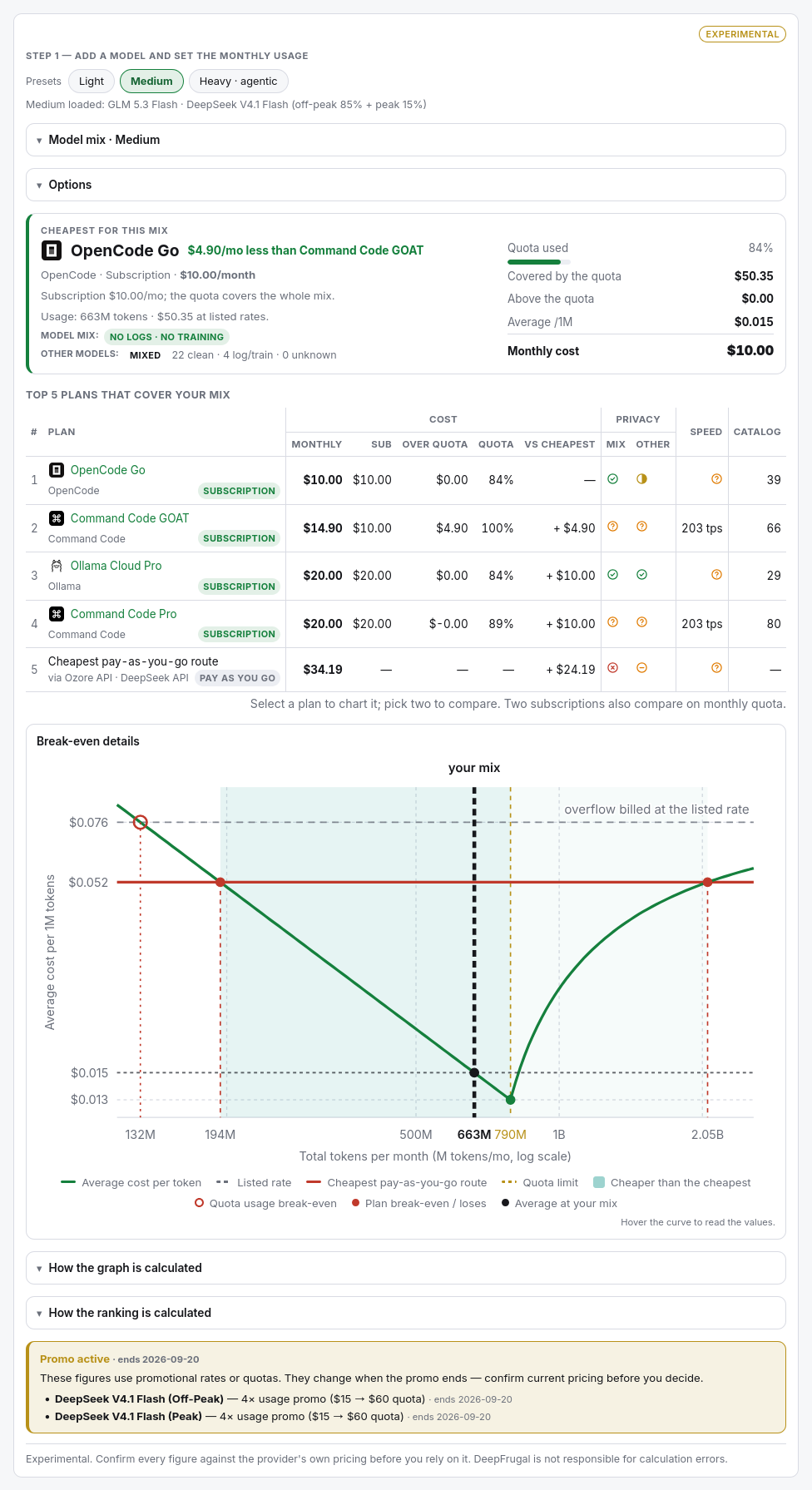Screen dimensions: 812x1490
Task: Expand How the ranking is calculated
Action: point(406,1313)
